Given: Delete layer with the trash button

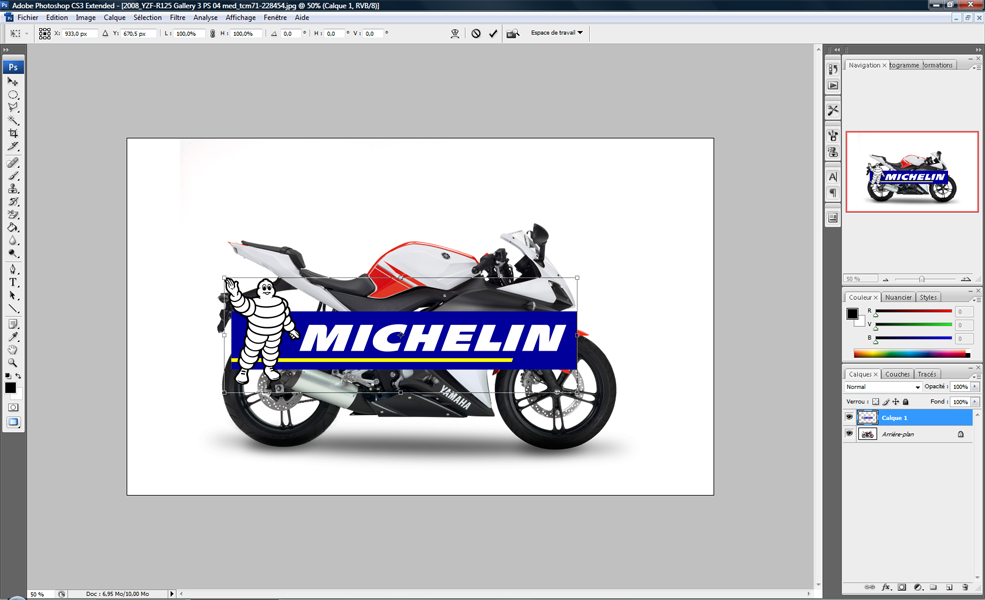Looking at the screenshot, I should [x=965, y=587].
